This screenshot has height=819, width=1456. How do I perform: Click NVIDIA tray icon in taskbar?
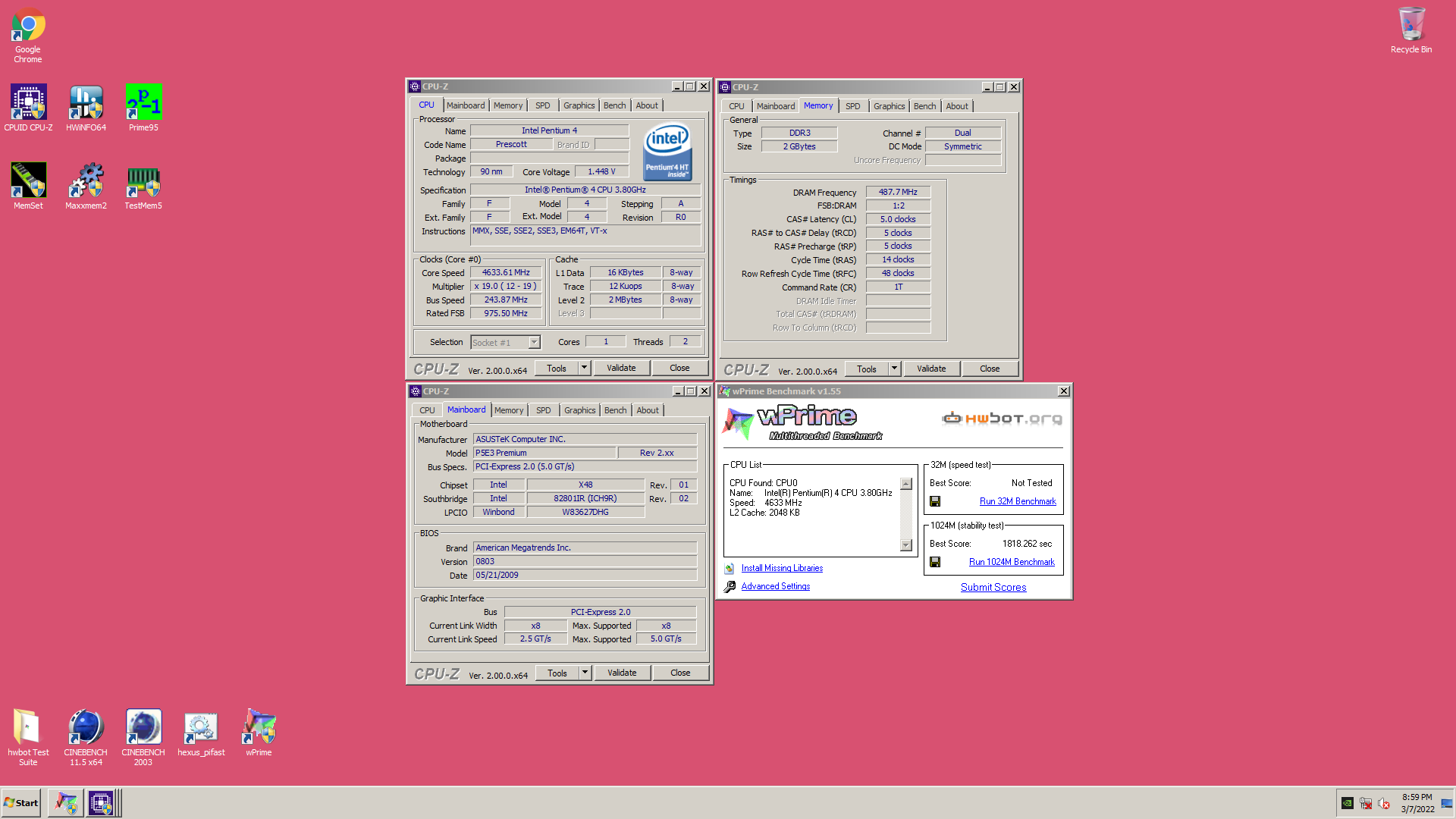point(1348,803)
